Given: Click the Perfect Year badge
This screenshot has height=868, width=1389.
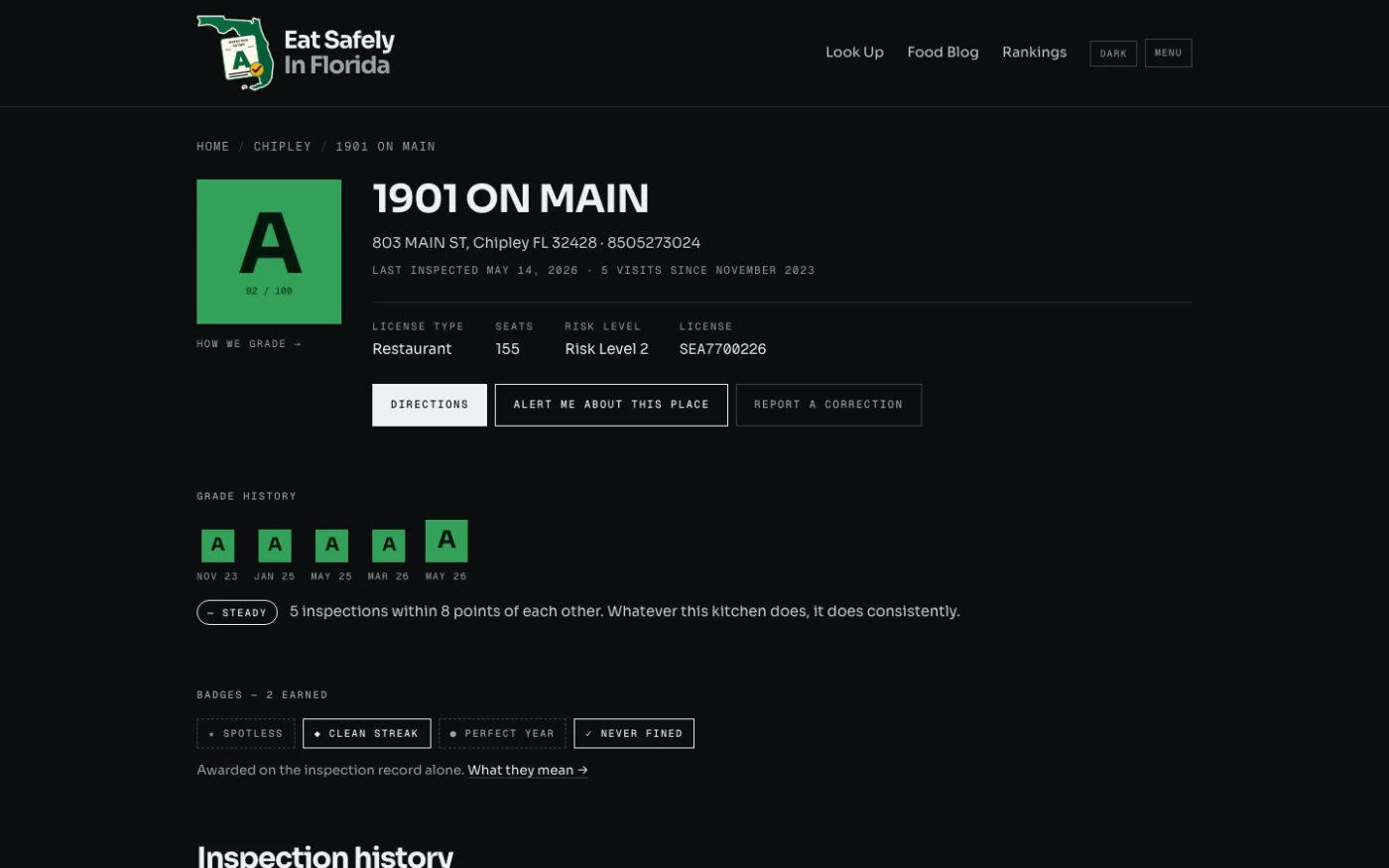Looking at the screenshot, I should tap(502, 734).
